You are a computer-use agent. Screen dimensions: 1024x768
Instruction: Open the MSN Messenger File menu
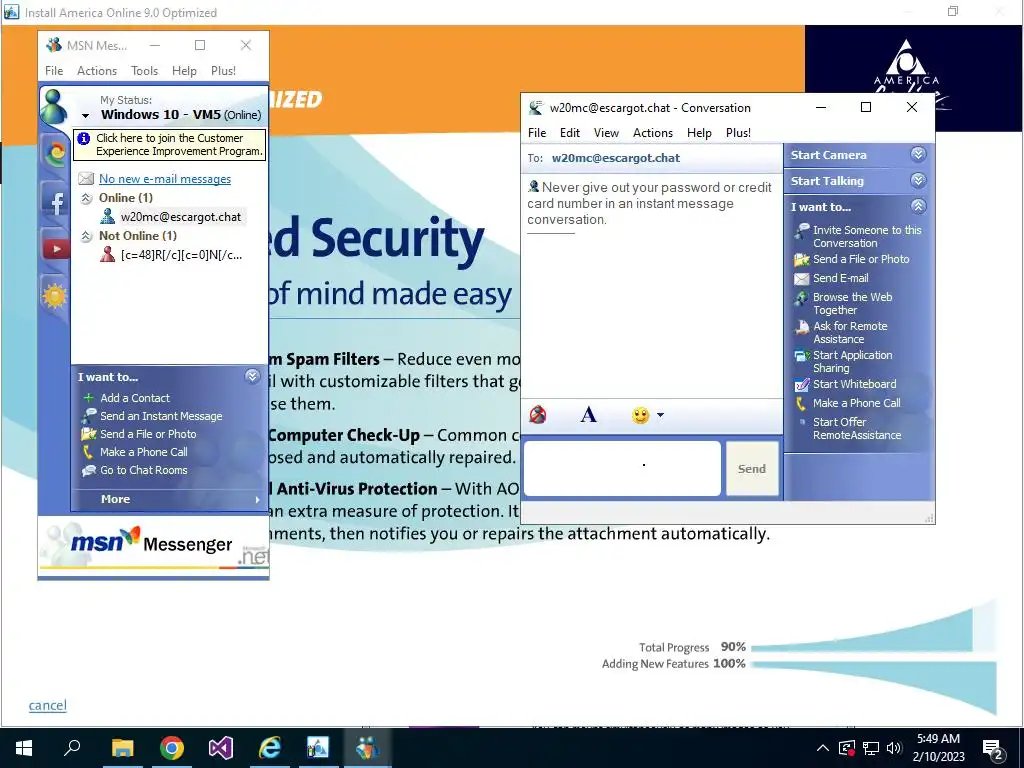click(x=54, y=71)
